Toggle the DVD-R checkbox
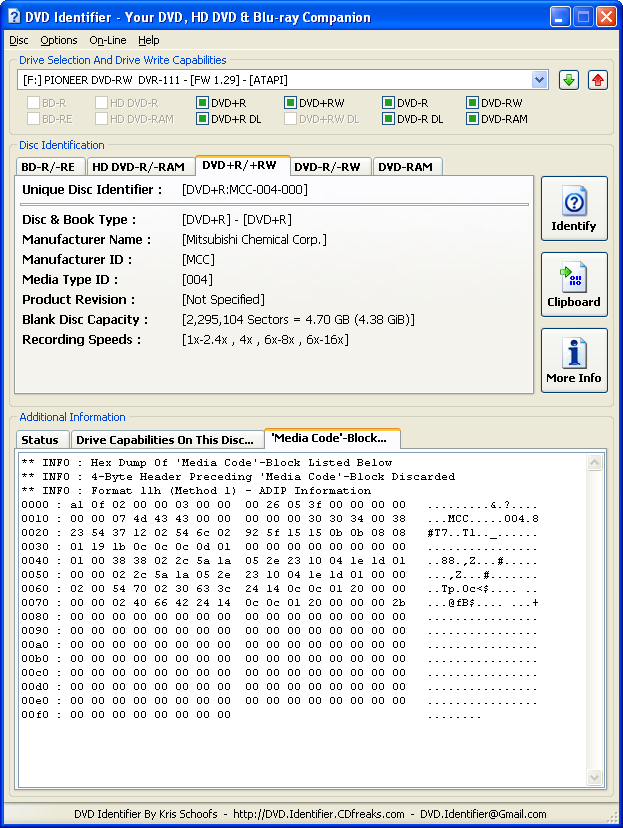The height and width of the screenshot is (828, 623). click(389, 102)
